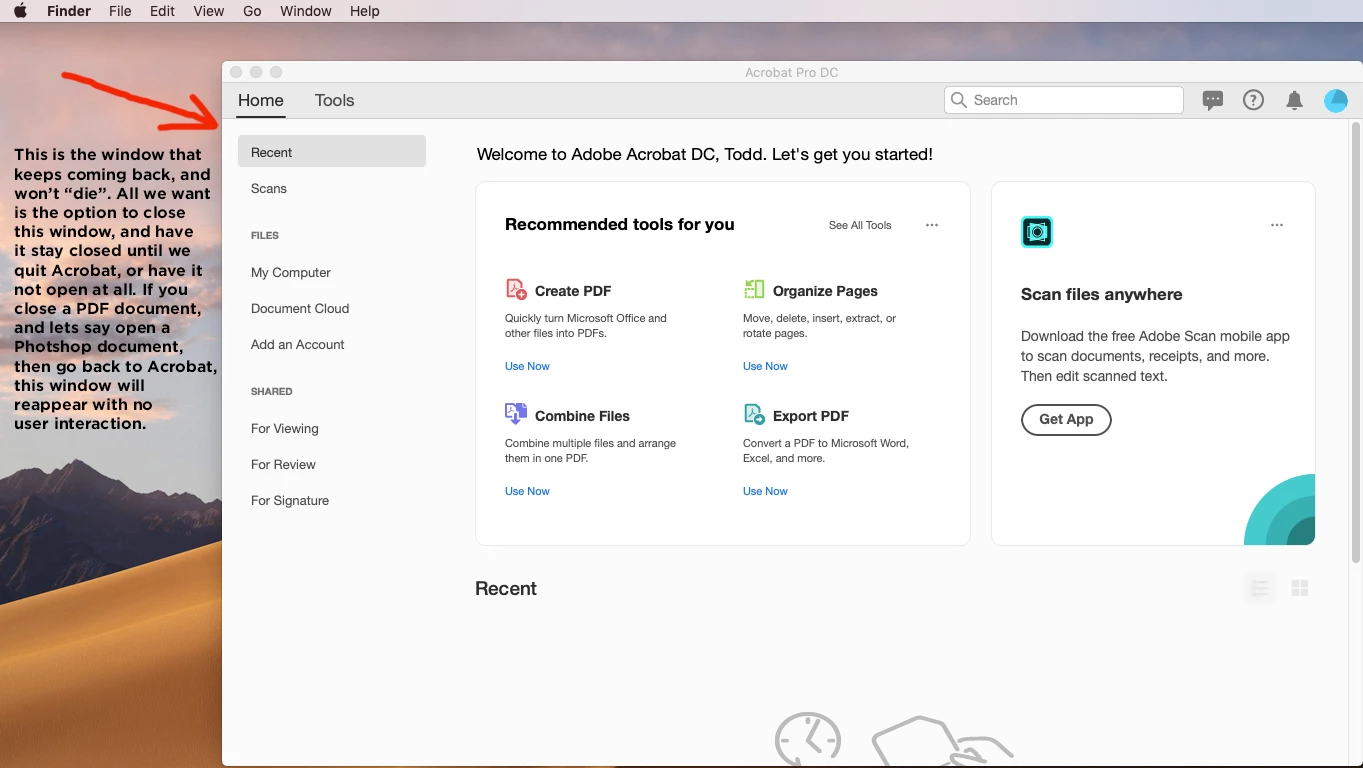Image resolution: width=1363 pixels, height=768 pixels.
Task: Switch to the Tools tab
Action: (335, 100)
